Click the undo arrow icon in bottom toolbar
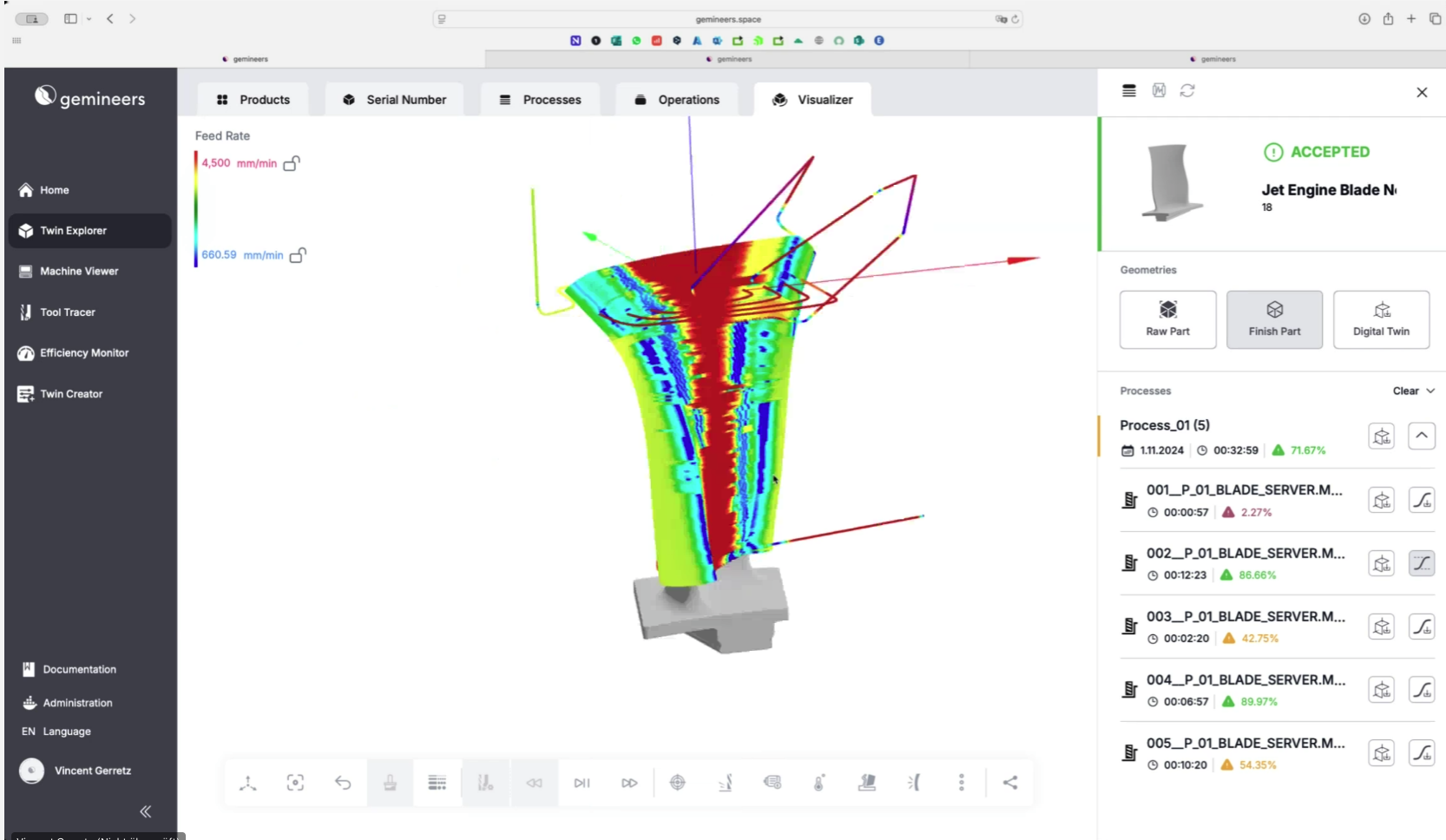 click(x=343, y=783)
